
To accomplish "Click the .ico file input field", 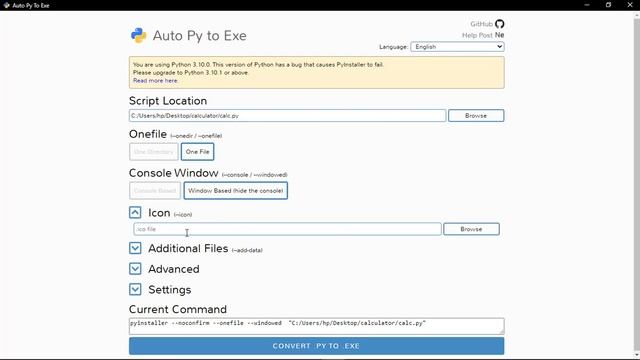I will [x=287, y=229].
